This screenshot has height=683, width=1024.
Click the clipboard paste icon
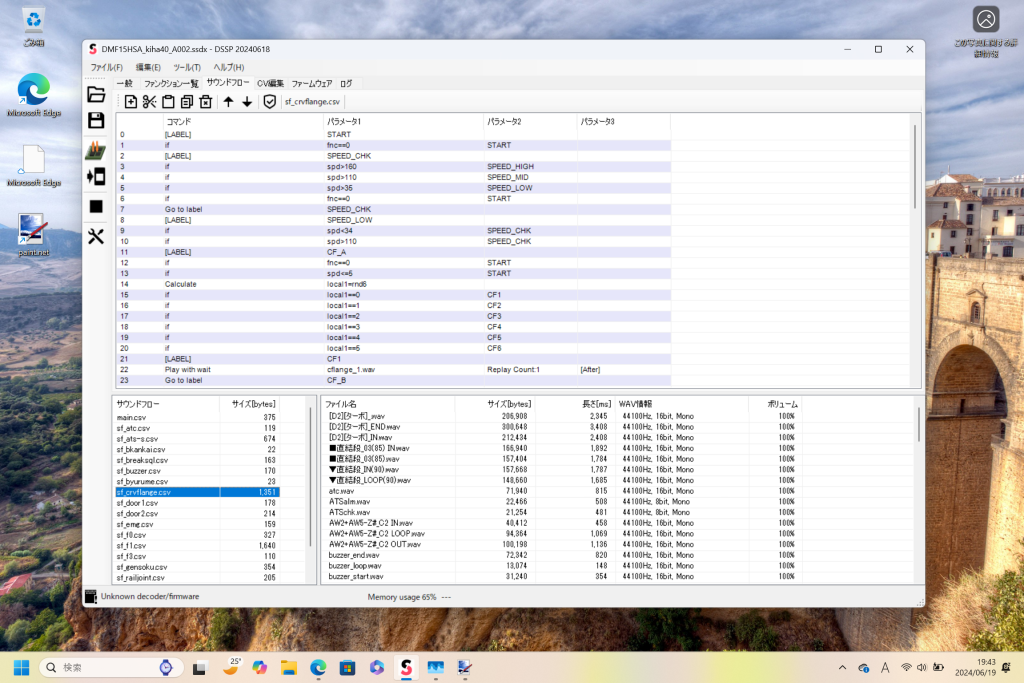pos(168,102)
